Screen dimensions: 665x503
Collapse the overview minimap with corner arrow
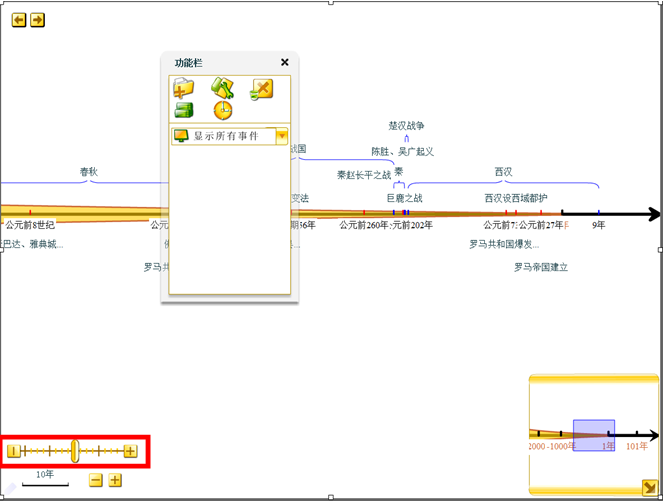click(650, 487)
